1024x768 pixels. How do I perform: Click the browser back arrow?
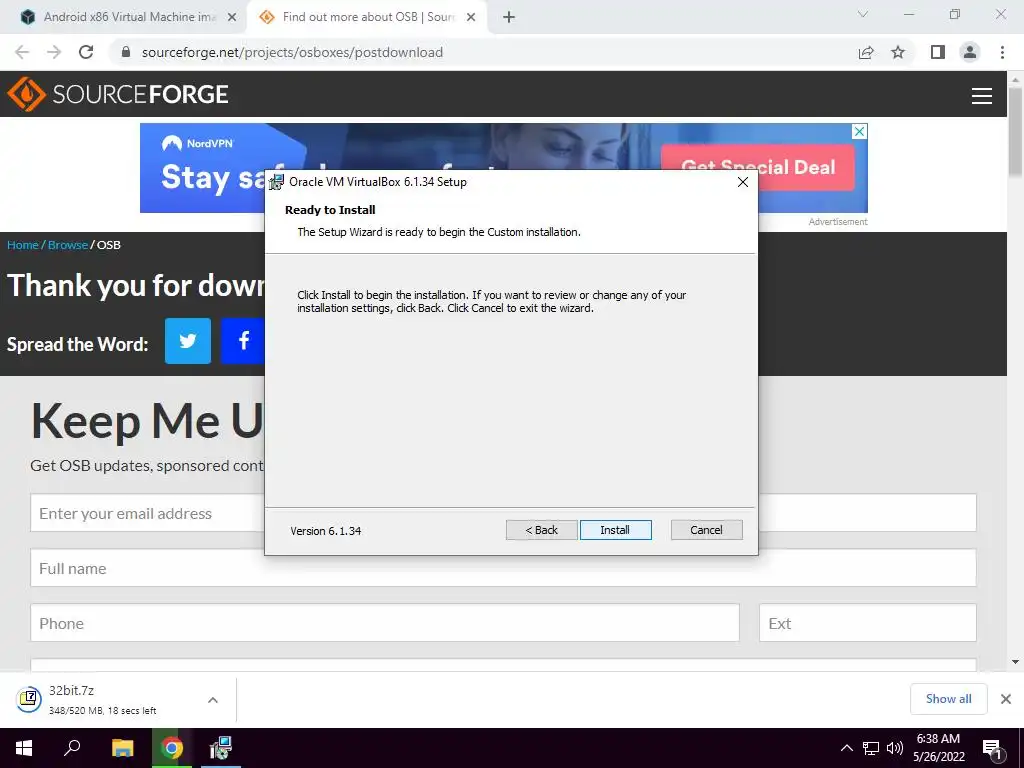[22, 52]
